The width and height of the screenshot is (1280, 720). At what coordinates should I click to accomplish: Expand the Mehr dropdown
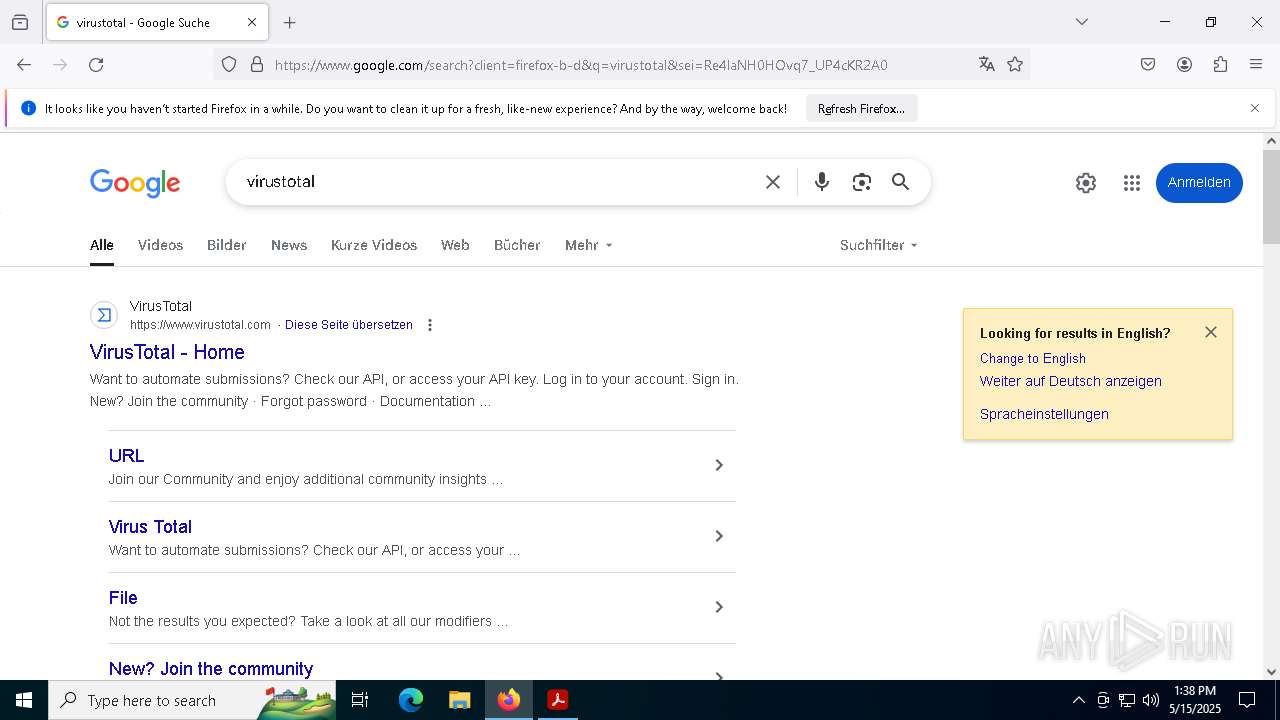(588, 245)
